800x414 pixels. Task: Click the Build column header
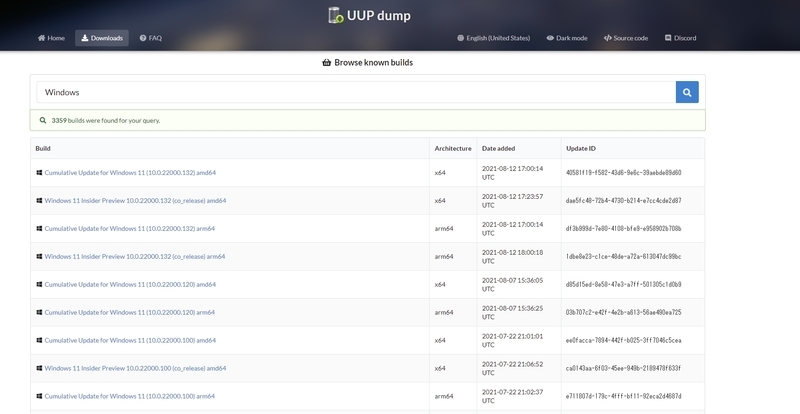(x=43, y=149)
